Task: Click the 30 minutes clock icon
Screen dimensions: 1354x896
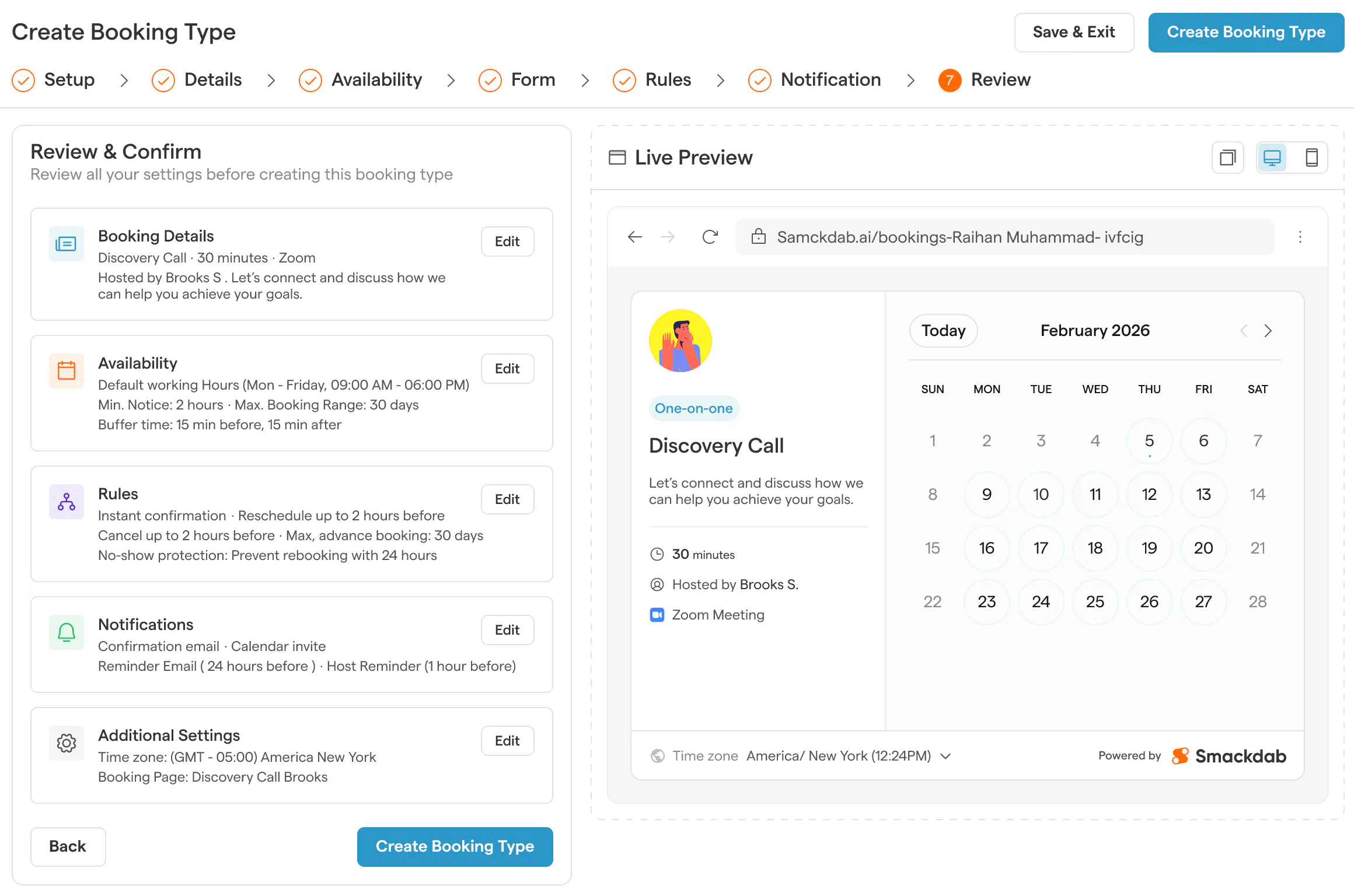Action: tap(657, 554)
